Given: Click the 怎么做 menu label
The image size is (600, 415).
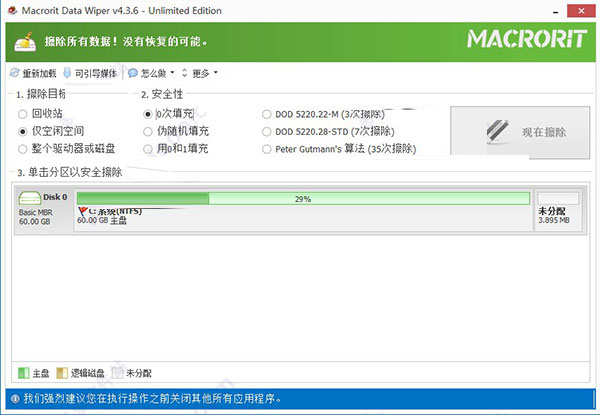Looking at the screenshot, I should (153, 73).
